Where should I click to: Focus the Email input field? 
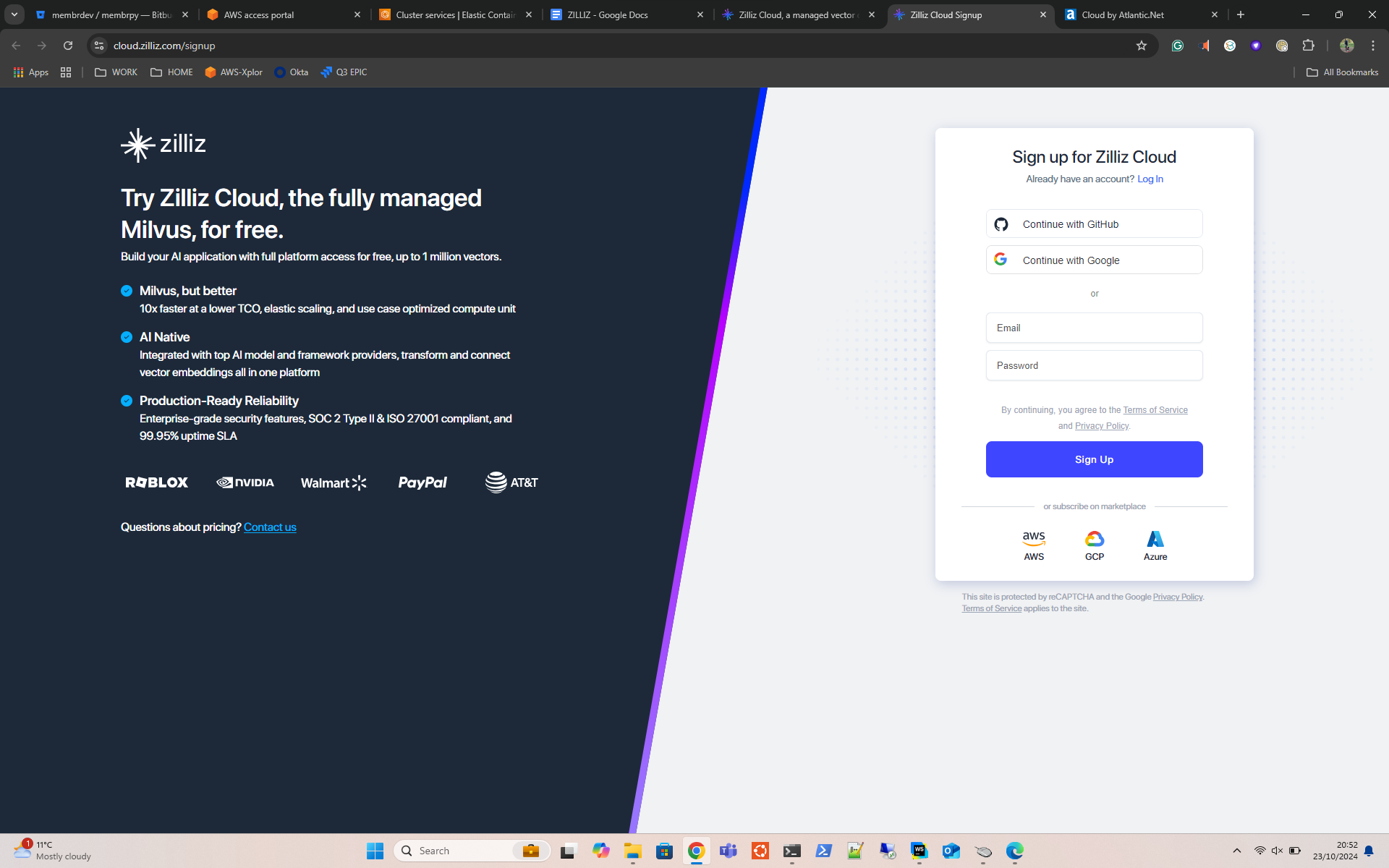(x=1094, y=328)
